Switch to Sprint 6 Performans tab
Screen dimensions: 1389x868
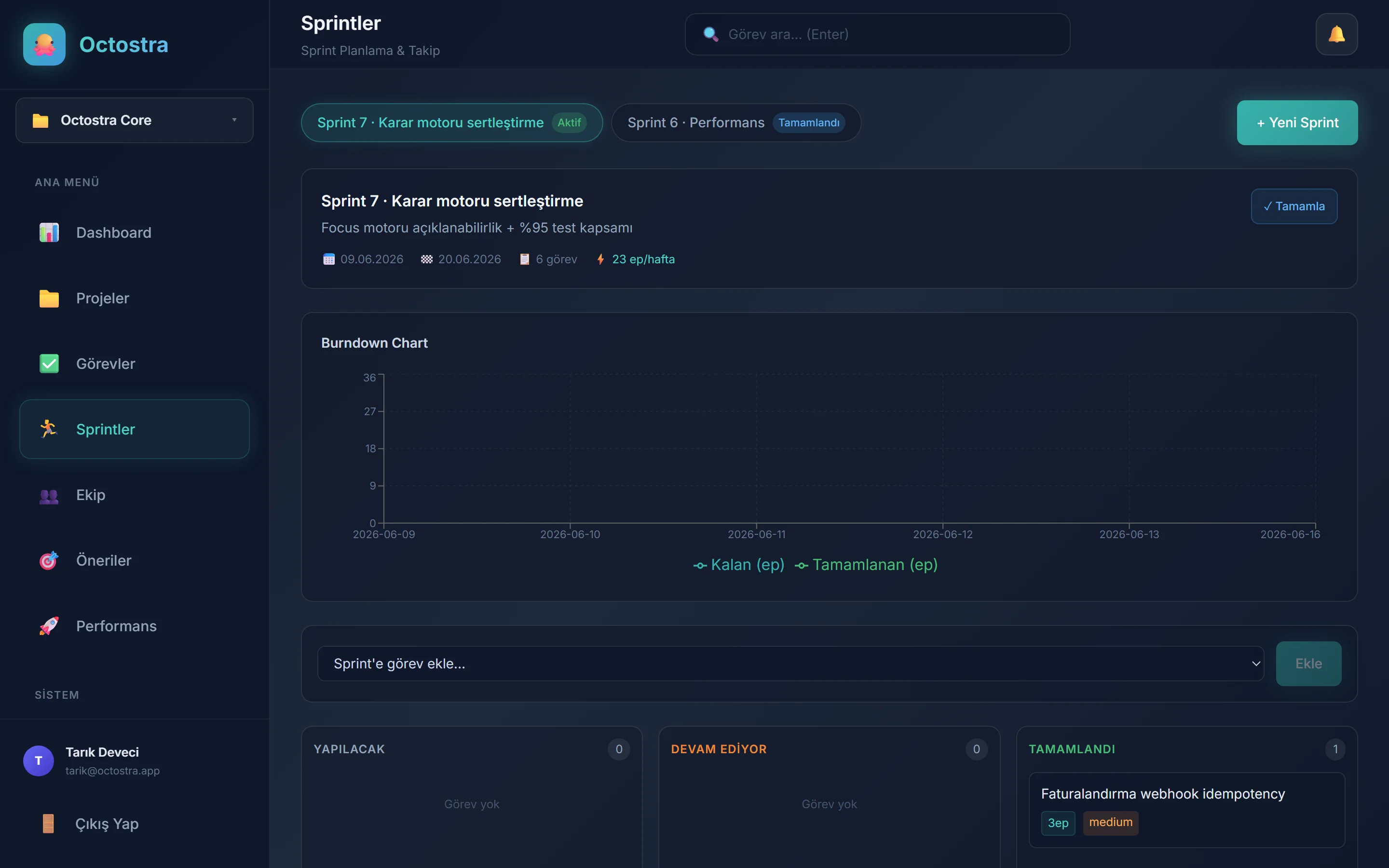tap(736, 123)
